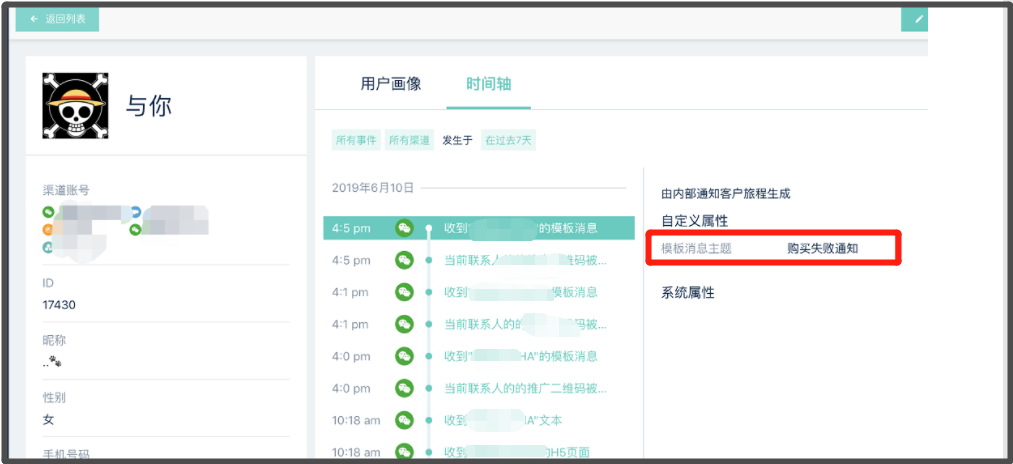Open the second 4:5 pm 当前联系人 event
1013x464 pixels.
point(525,260)
